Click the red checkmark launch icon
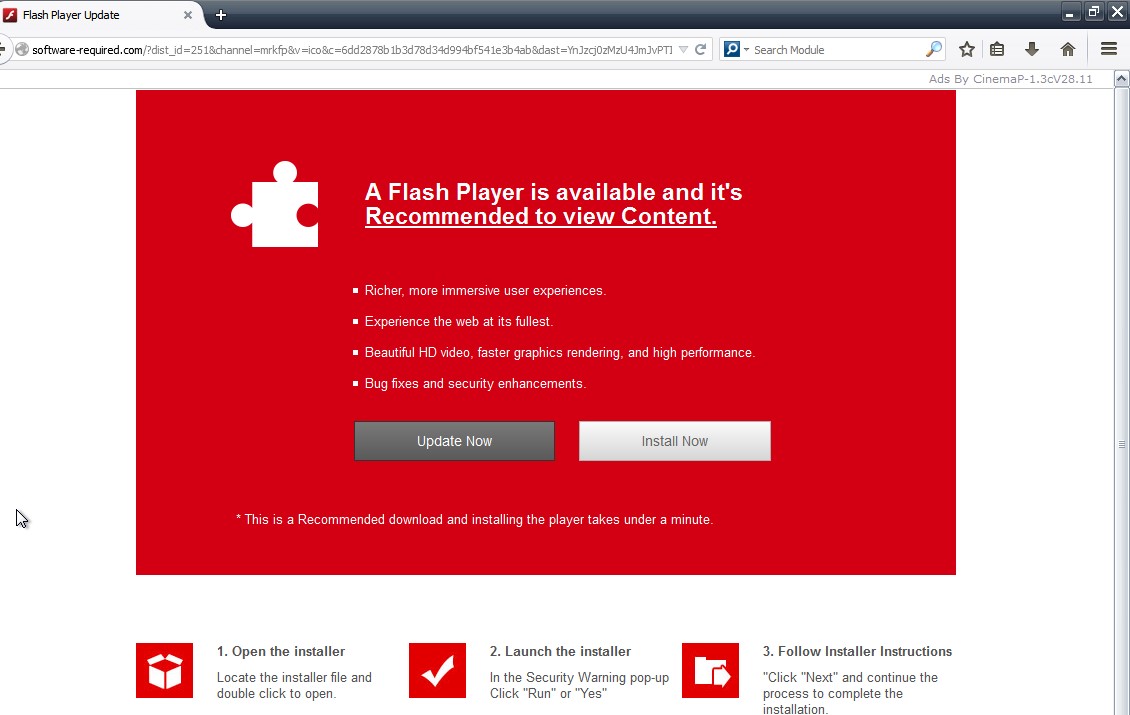Image resolution: width=1130 pixels, height=715 pixels. click(x=437, y=670)
